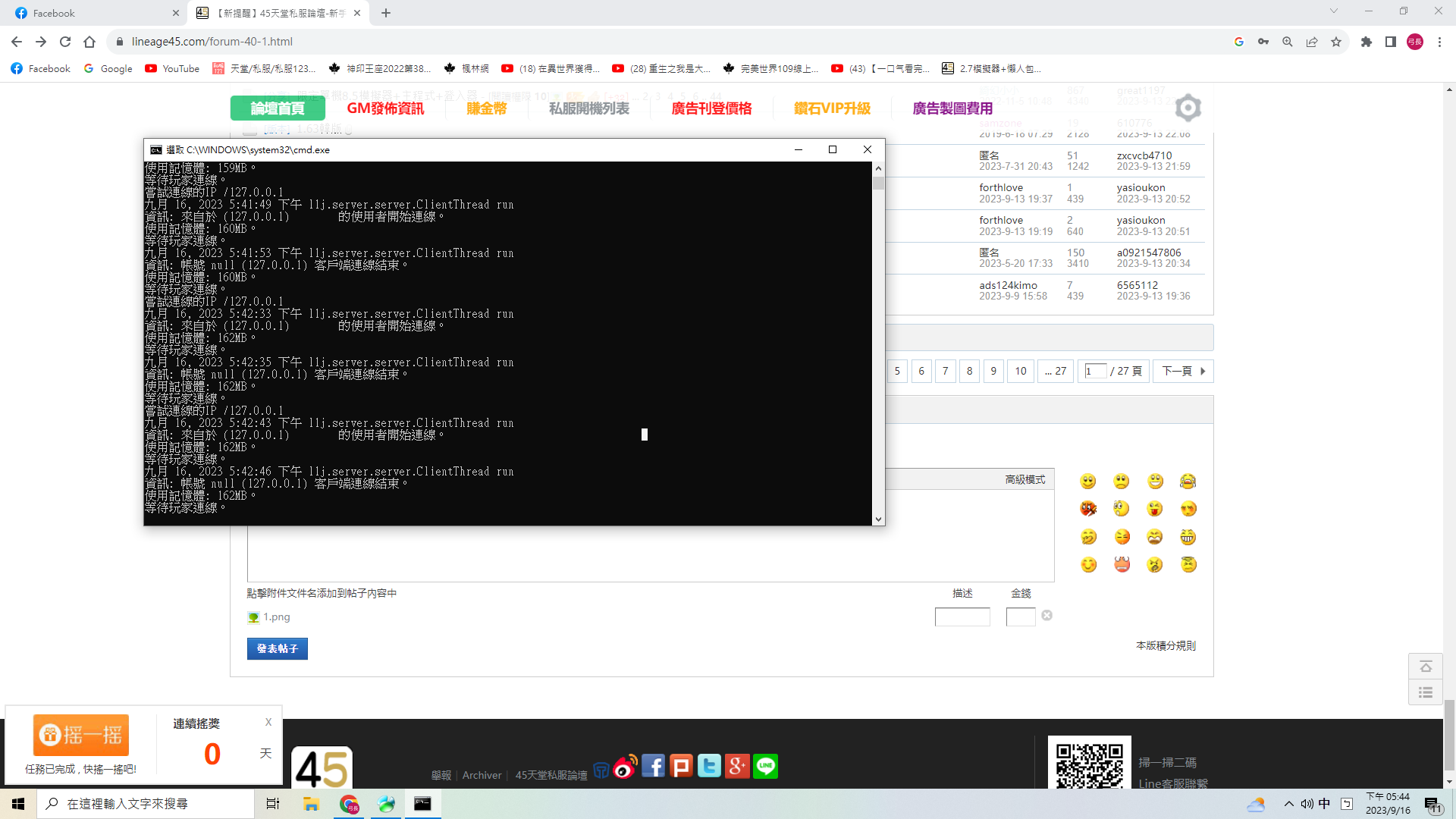Click the browser back arrow

point(17,42)
